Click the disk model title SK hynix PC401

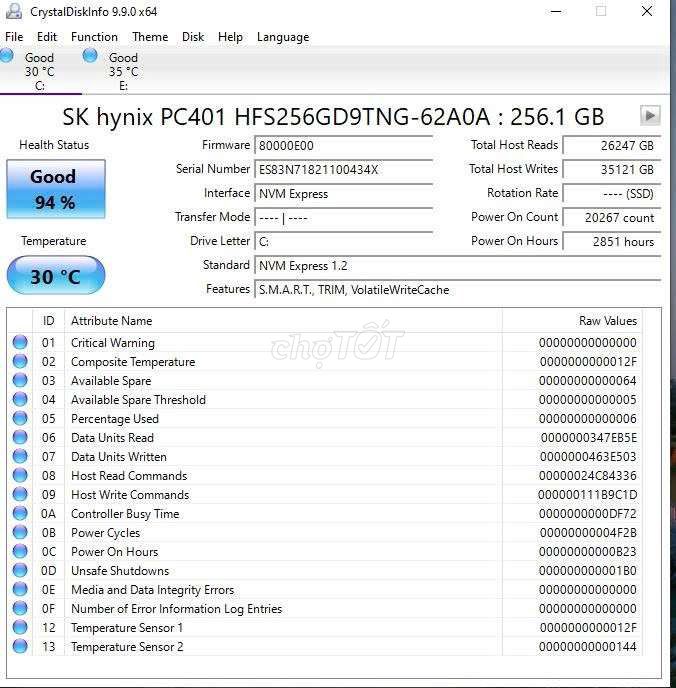coord(333,117)
